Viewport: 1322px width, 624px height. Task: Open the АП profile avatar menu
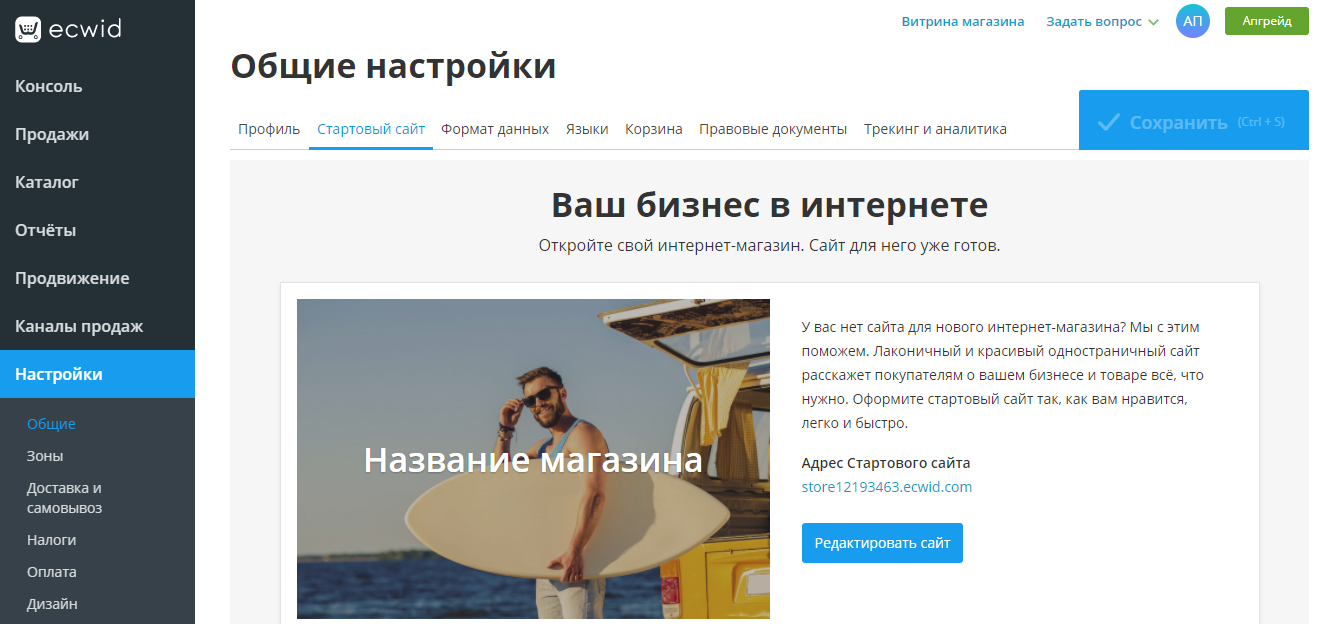pos(1193,21)
